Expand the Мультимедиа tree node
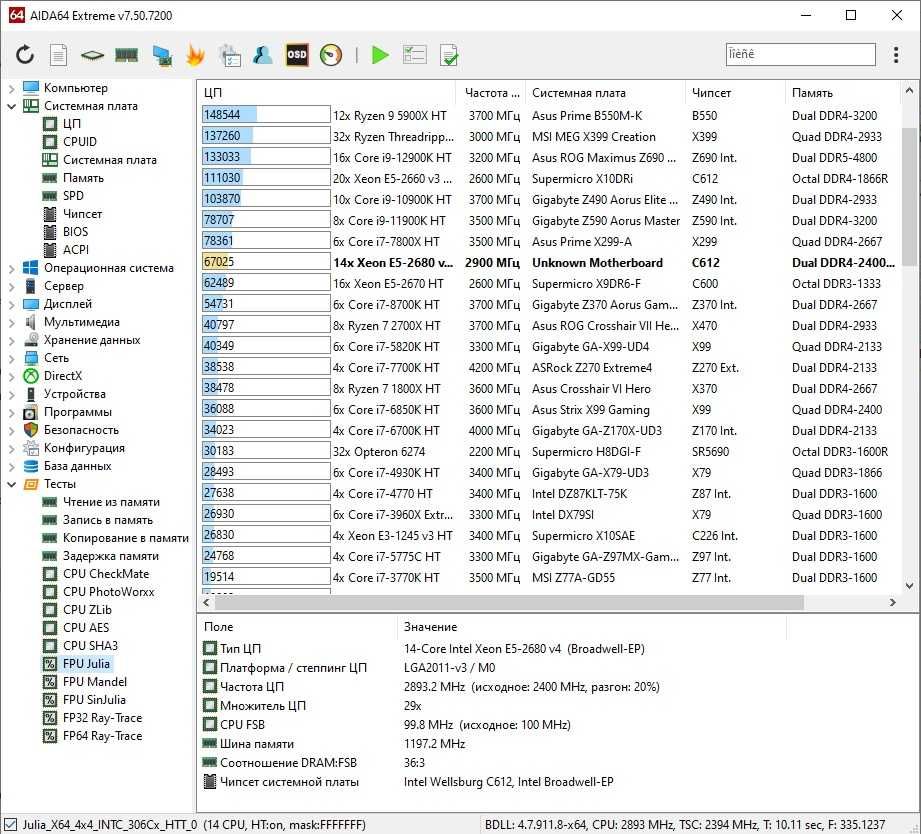Image resolution: width=921 pixels, height=834 pixels. [11, 322]
